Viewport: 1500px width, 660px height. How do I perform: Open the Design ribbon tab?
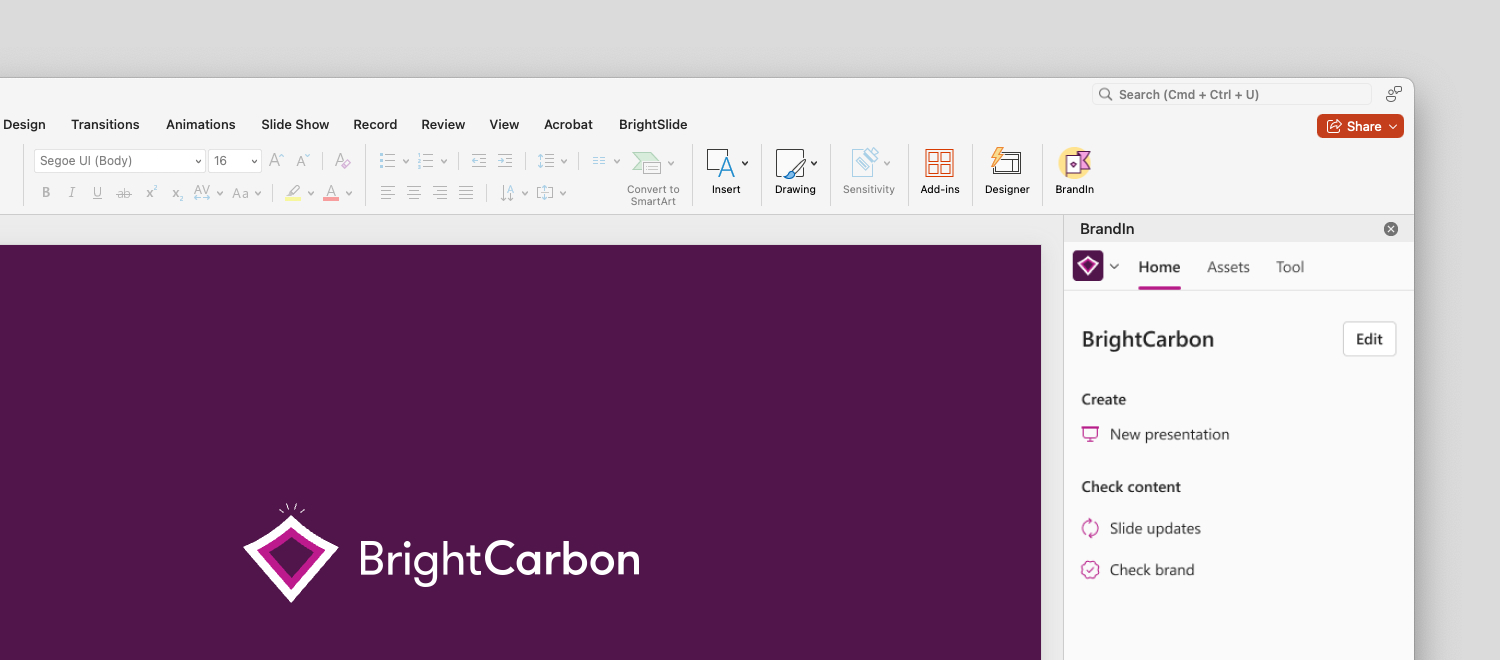pos(24,125)
